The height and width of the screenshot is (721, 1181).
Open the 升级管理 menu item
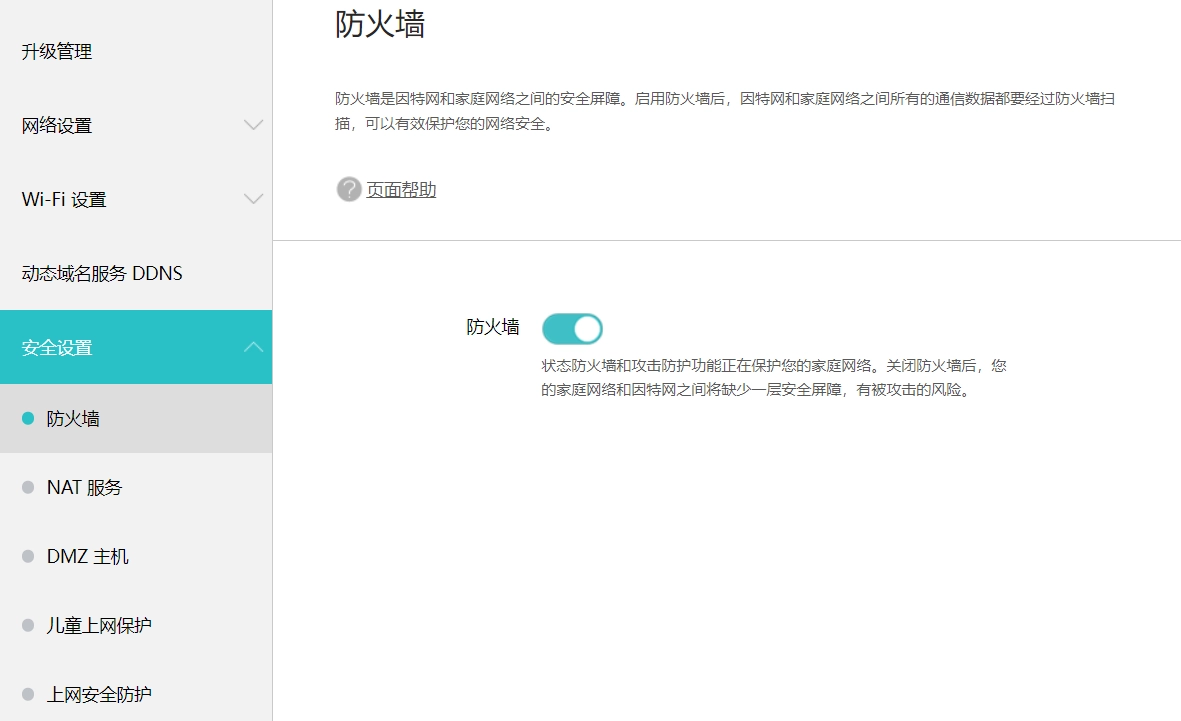(57, 52)
